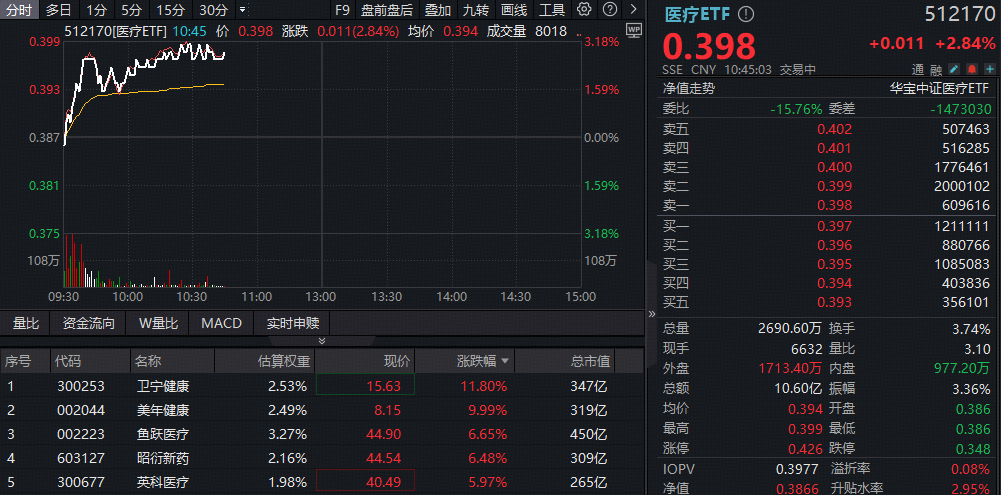Click the pencil note icon
Screen dimensions: 1001x495
[x=954, y=70]
